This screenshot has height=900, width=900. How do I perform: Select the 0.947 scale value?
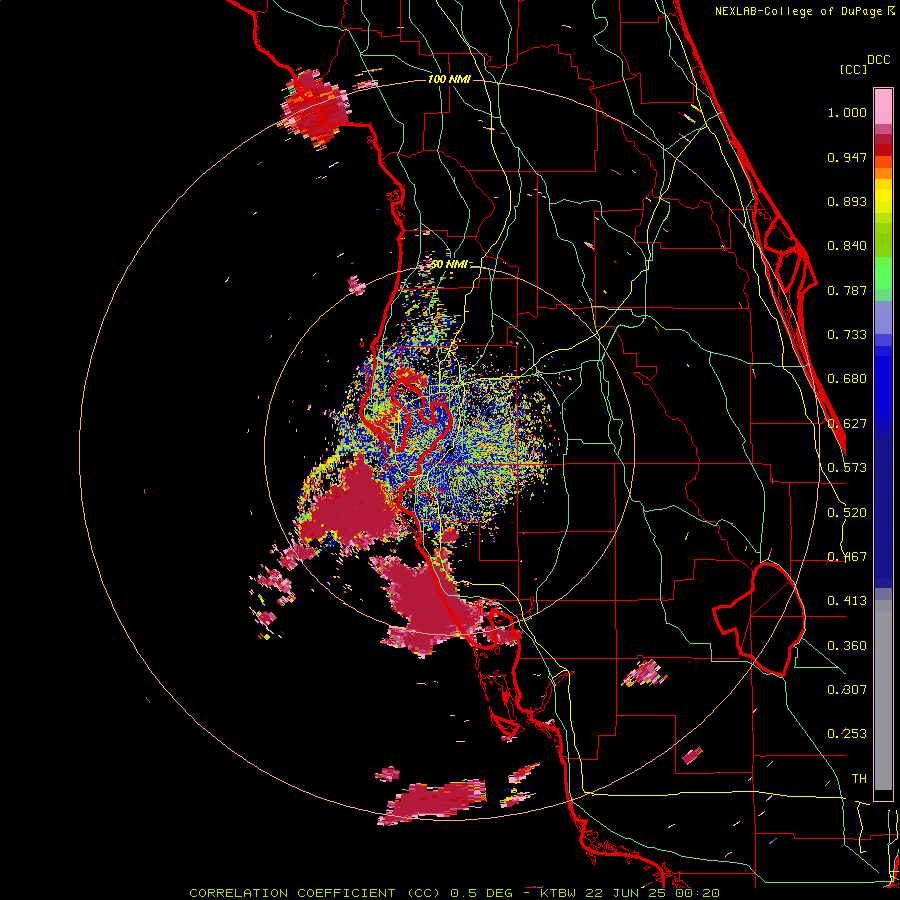click(847, 157)
